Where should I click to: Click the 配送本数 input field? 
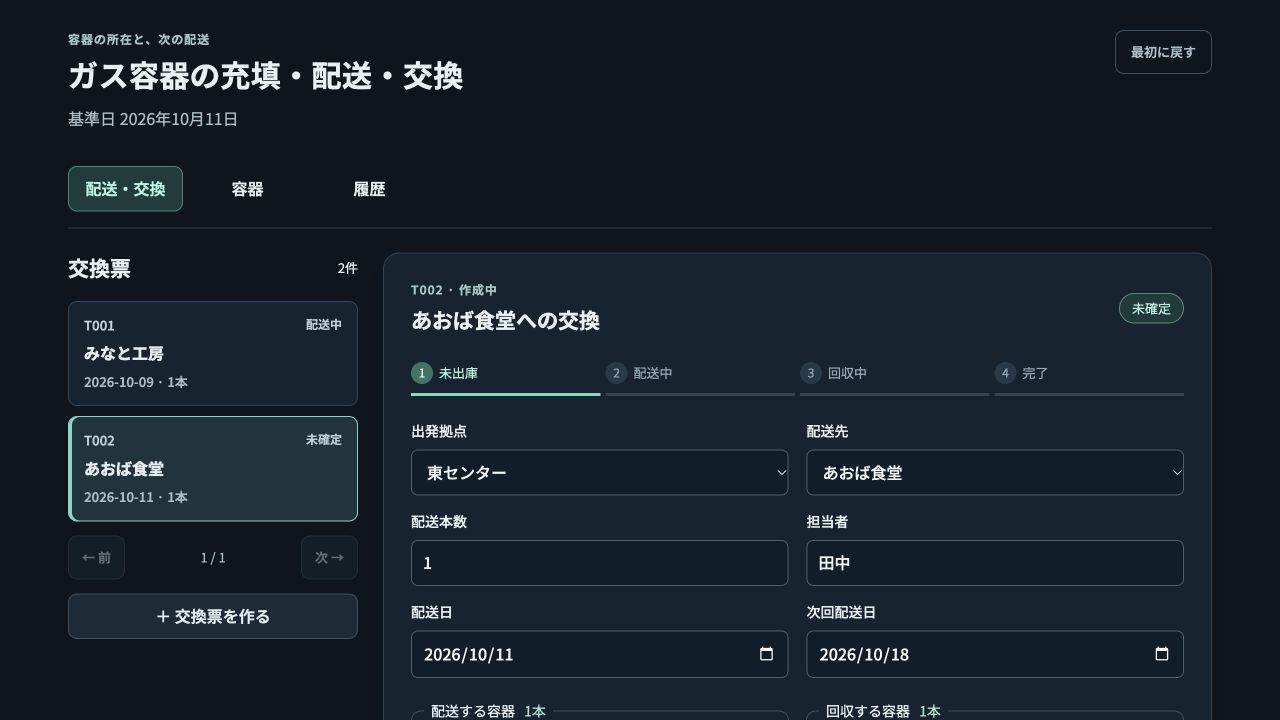599,563
